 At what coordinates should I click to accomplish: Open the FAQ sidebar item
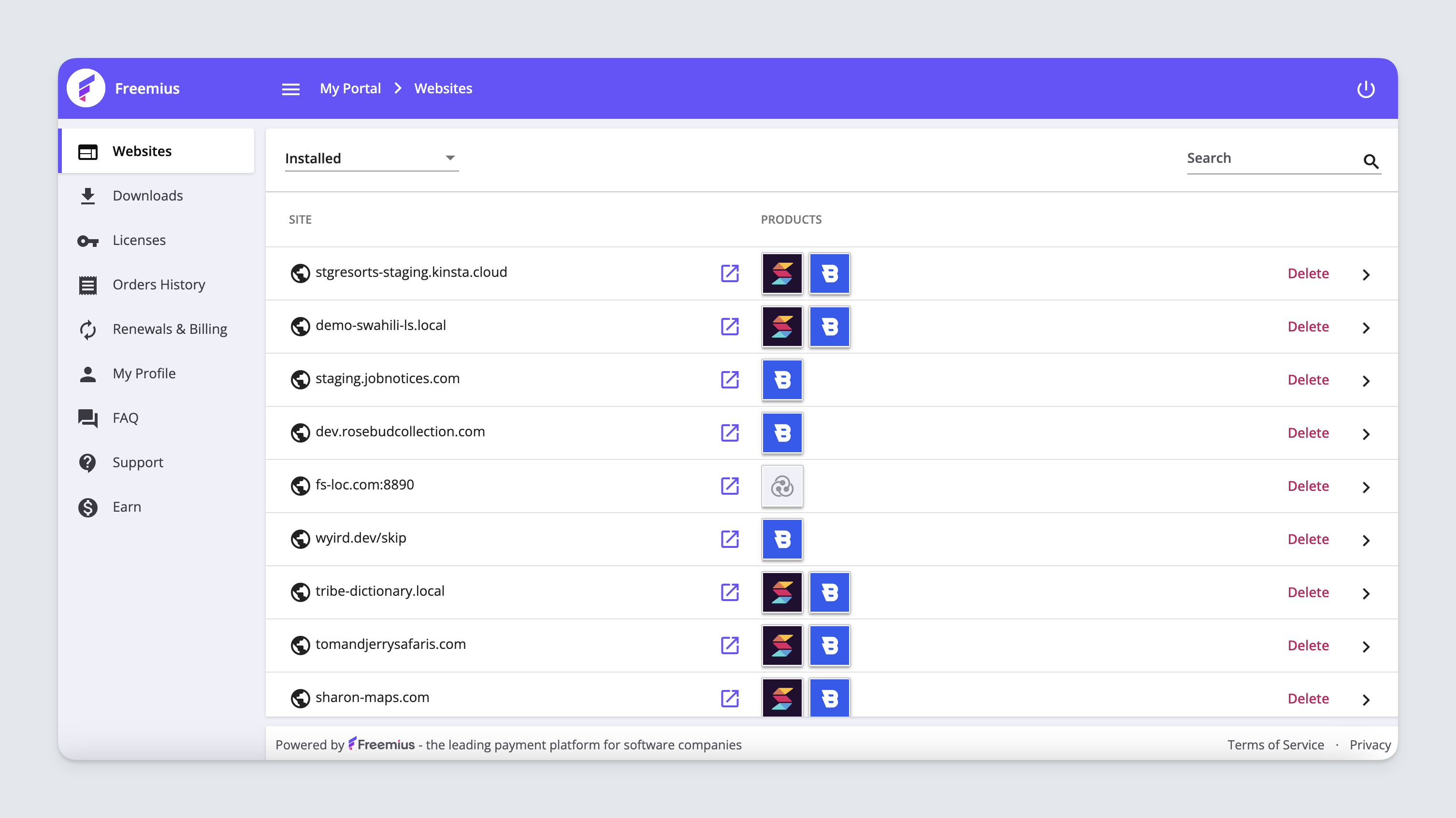coord(157,418)
